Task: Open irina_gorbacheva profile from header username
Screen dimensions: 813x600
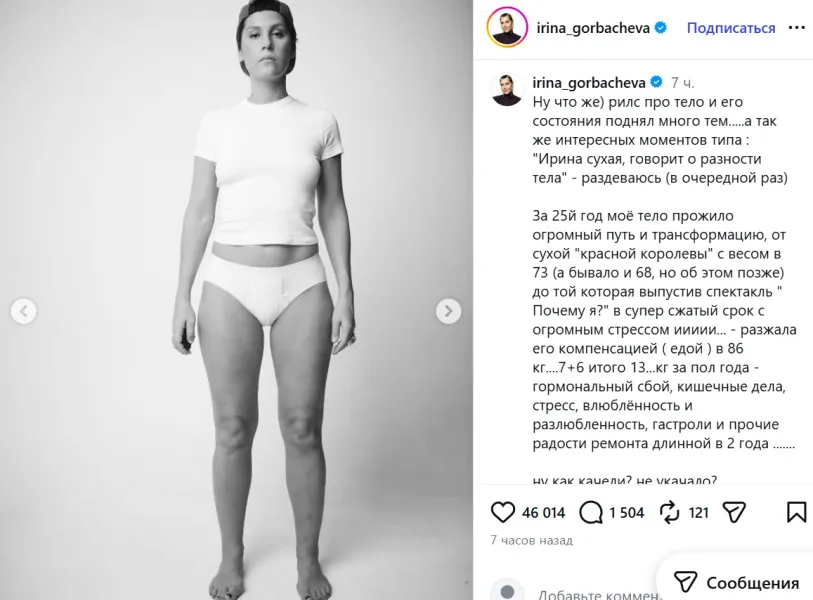Action: click(x=593, y=28)
